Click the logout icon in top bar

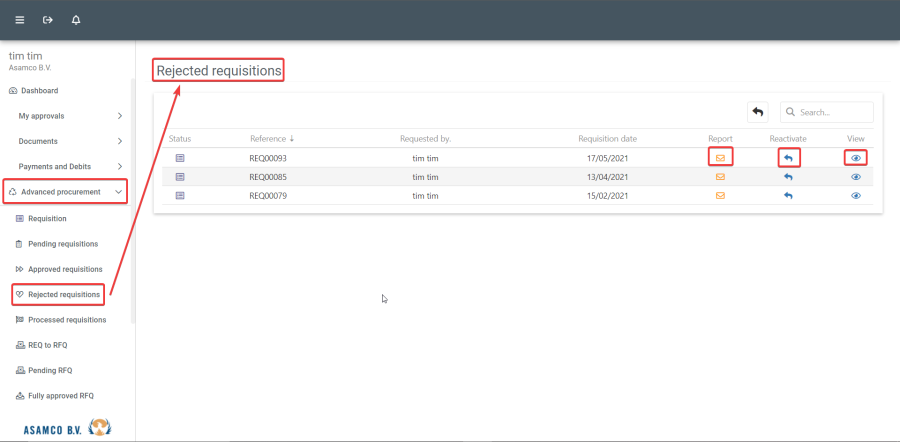pos(47,20)
